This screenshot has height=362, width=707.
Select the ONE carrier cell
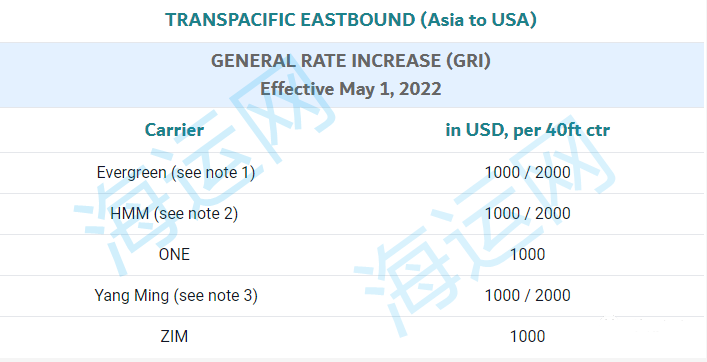174,254
